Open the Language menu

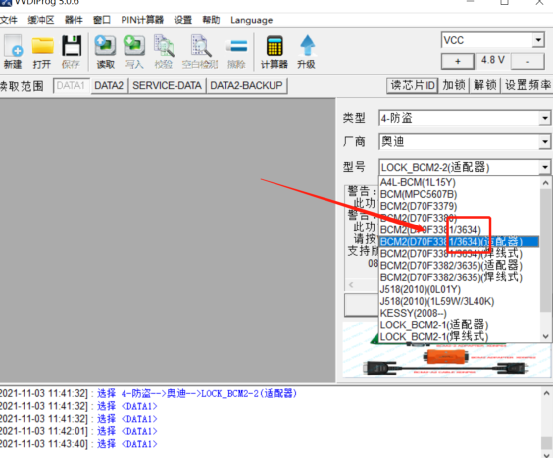tap(251, 20)
